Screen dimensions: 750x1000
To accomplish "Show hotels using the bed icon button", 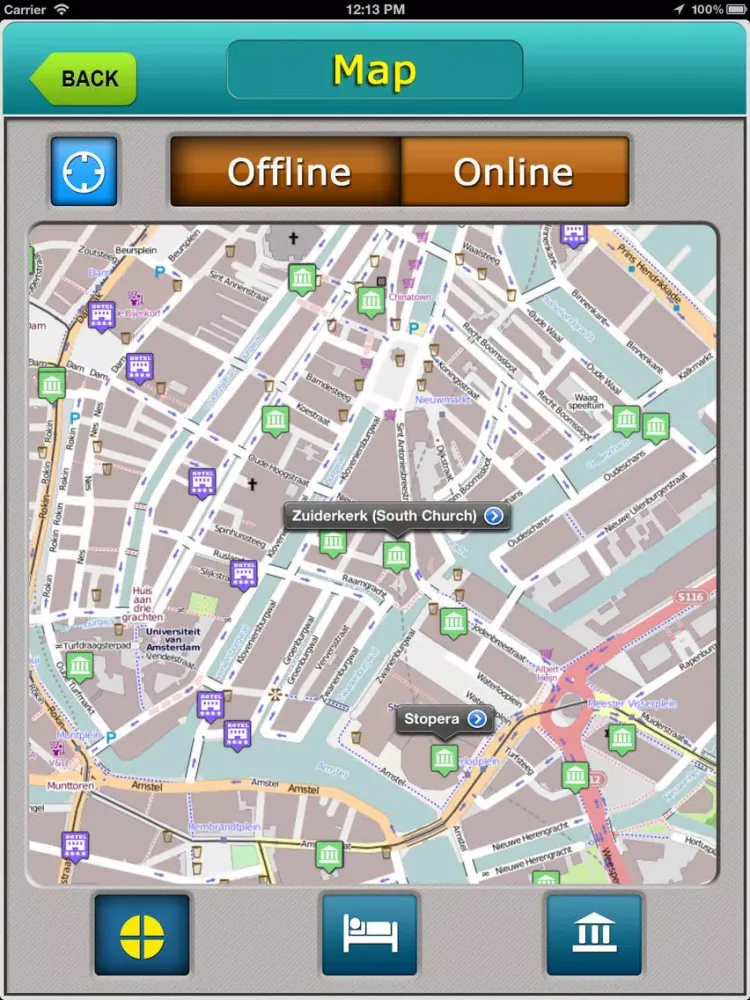I will click(x=370, y=935).
